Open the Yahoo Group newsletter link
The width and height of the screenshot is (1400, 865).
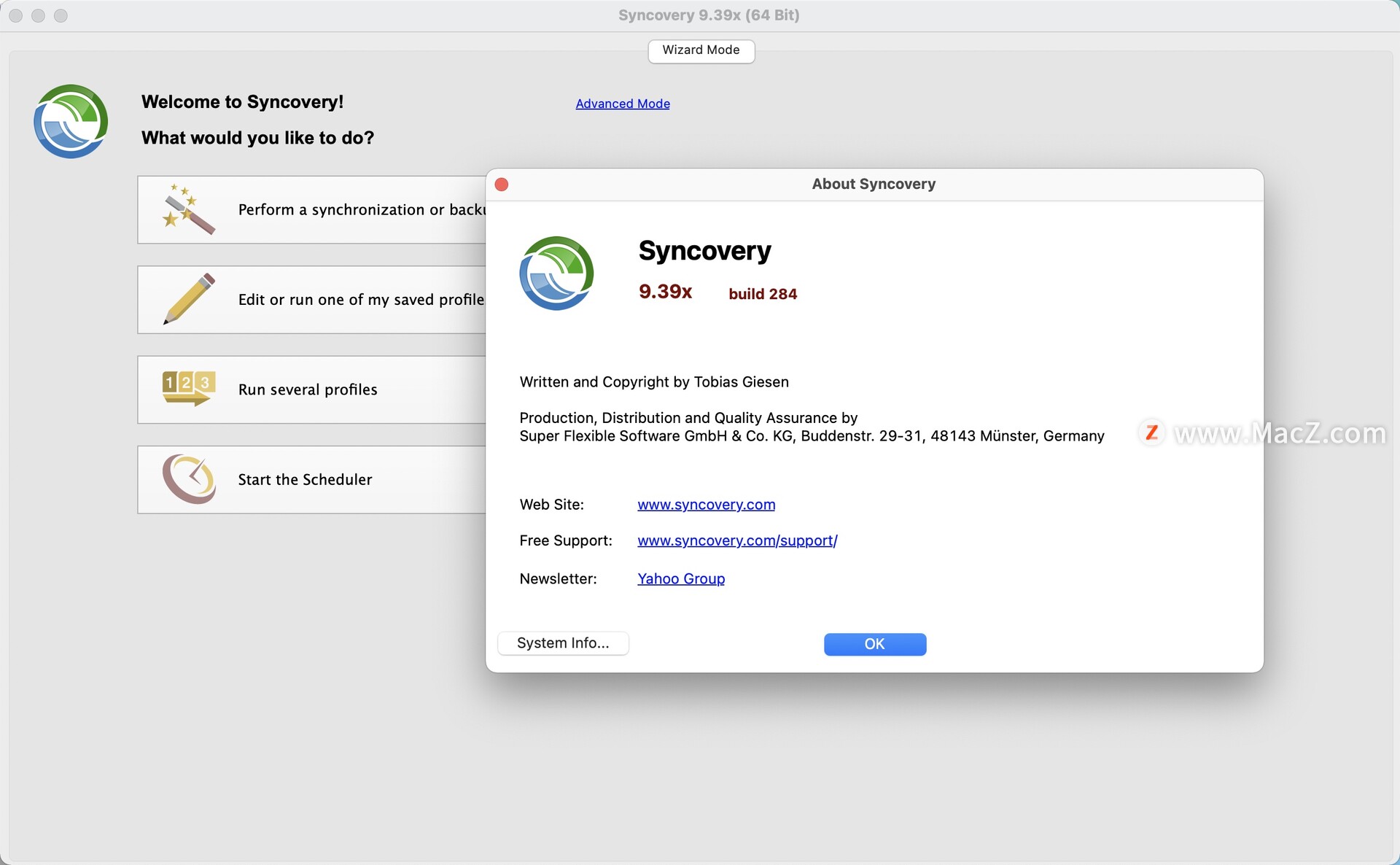coord(681,578)
